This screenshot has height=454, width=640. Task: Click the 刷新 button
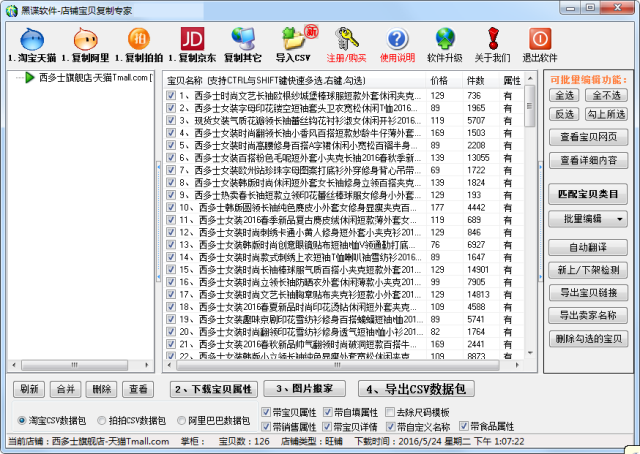29,389
